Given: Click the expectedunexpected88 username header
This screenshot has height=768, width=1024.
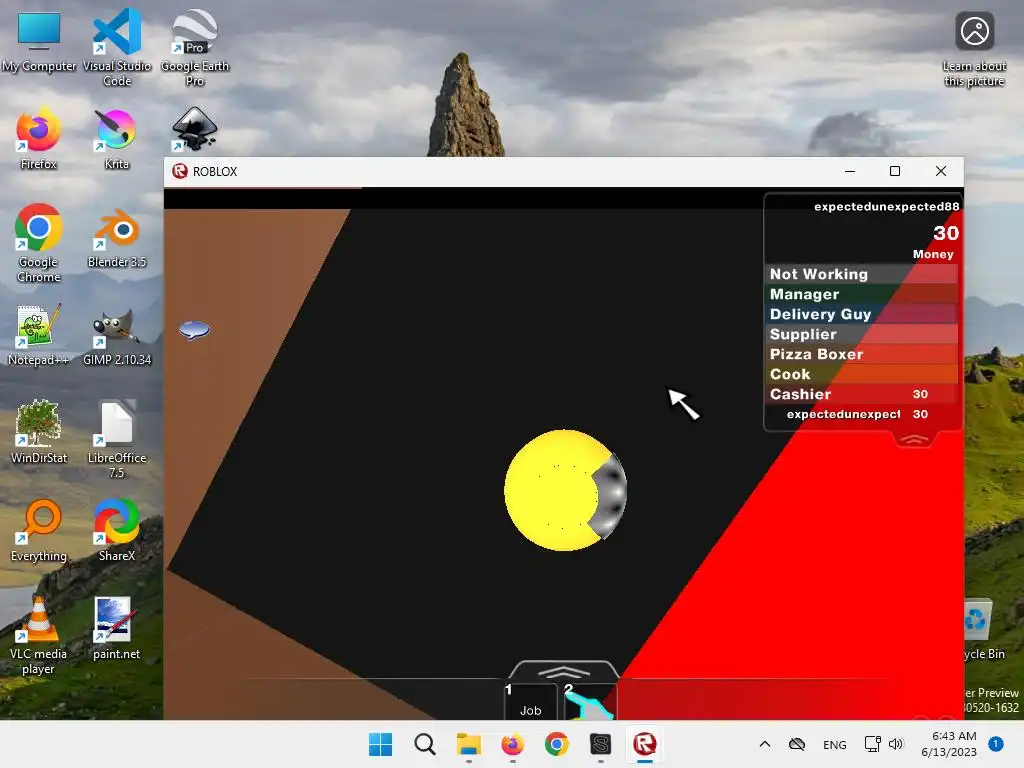Looking at the screenshot, I should pos(886,206).
